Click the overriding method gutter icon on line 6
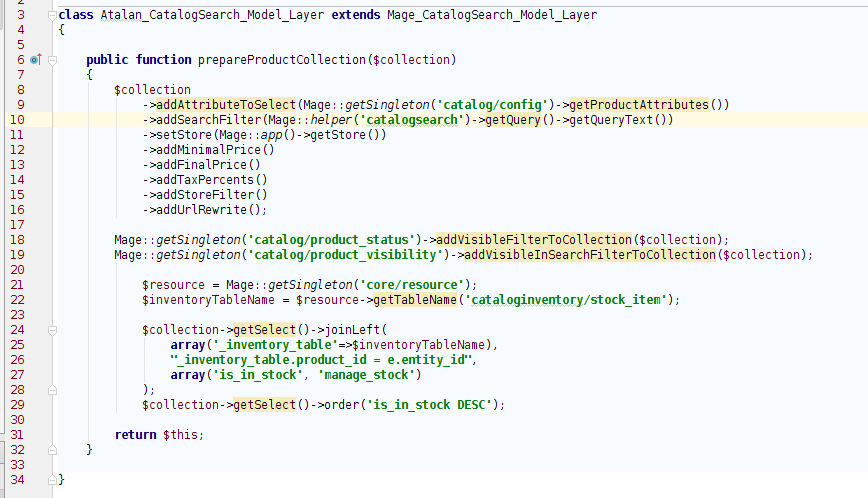The height and width of the screenshot is (498, 868). [x=36, y=59]
